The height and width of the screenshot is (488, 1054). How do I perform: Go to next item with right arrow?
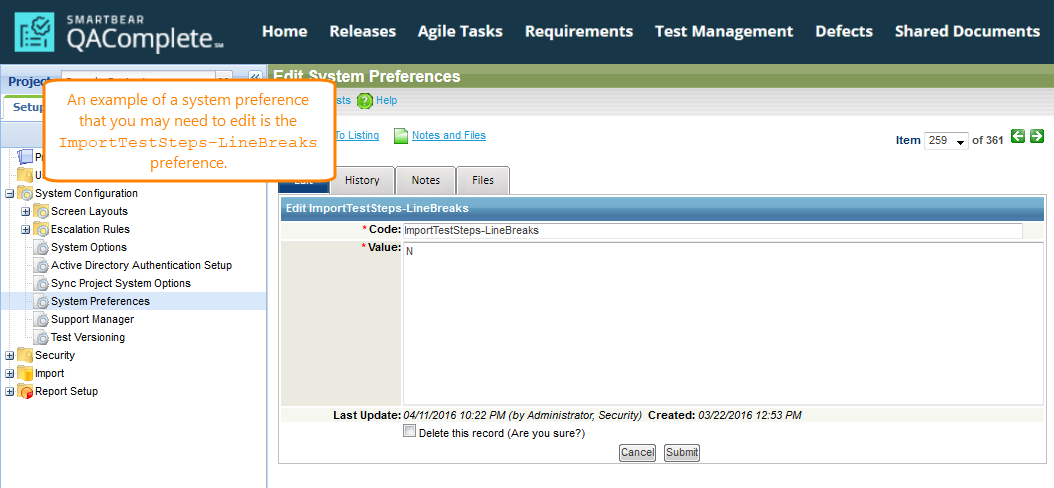pos(1037,136)
